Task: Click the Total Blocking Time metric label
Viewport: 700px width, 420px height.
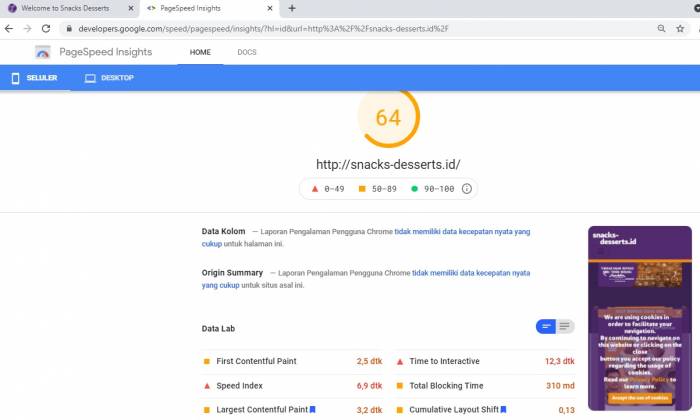Action: [446, 386]
